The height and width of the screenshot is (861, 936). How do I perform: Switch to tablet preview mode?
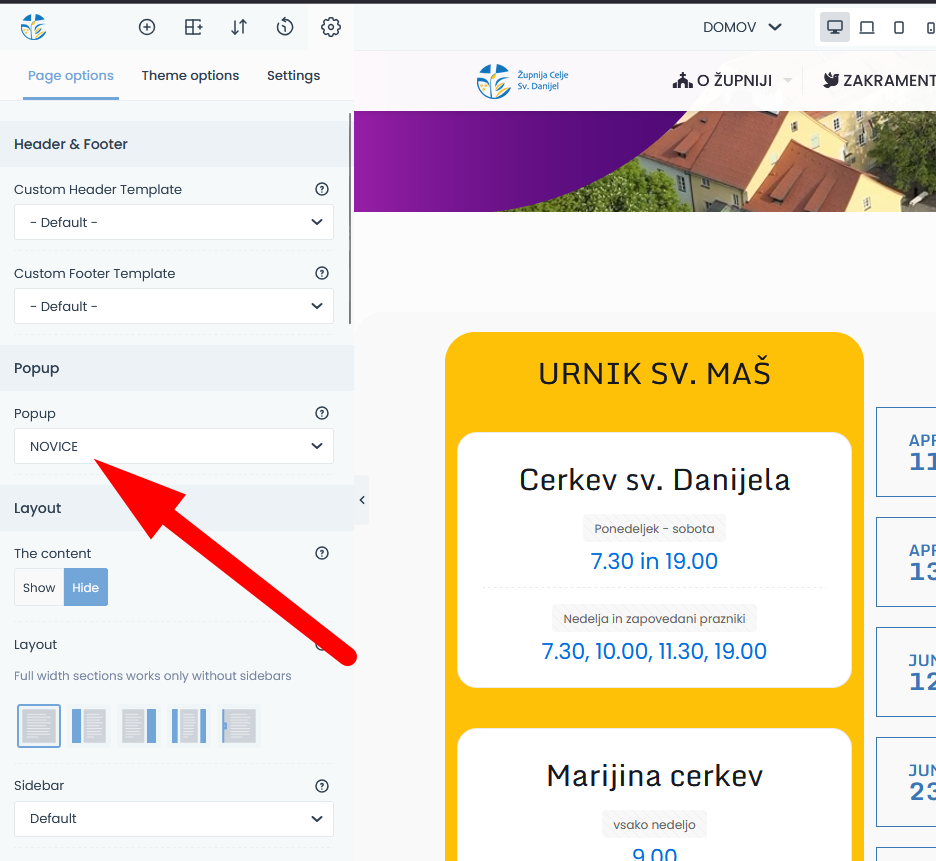click(x=899, y=27)
